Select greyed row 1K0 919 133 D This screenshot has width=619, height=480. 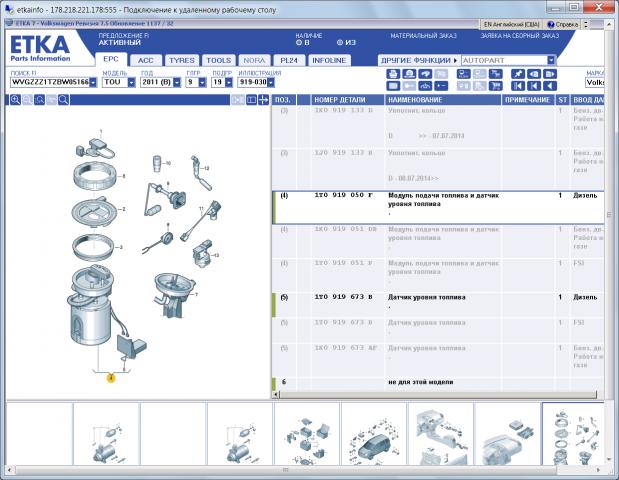click(438, 126)
